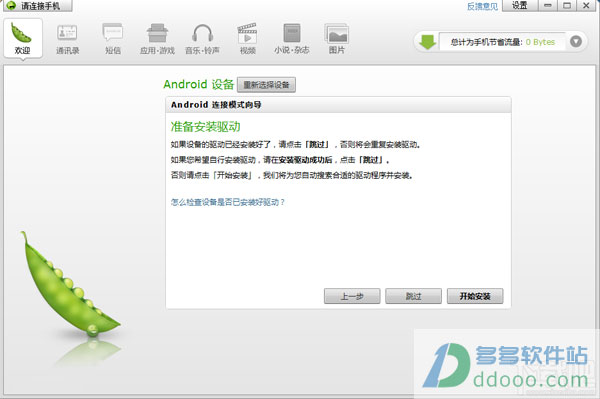Click the Android 连接模式向导 panel title
The image size is (600, 399).
coord(216,105)
